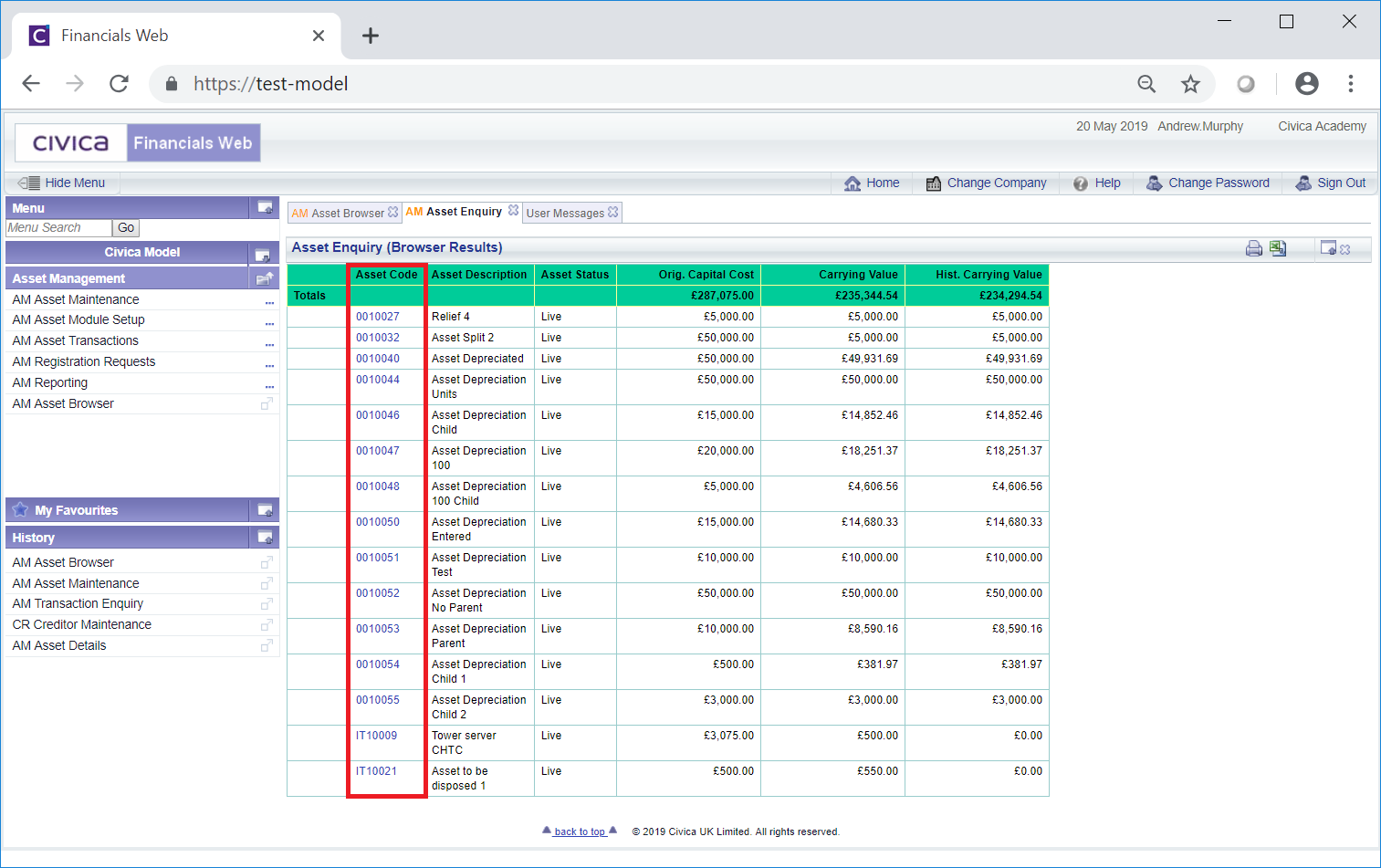Open asset code 0010053 link
Viewport: 1381px width, 868px height.
click(x=378, y=629)
